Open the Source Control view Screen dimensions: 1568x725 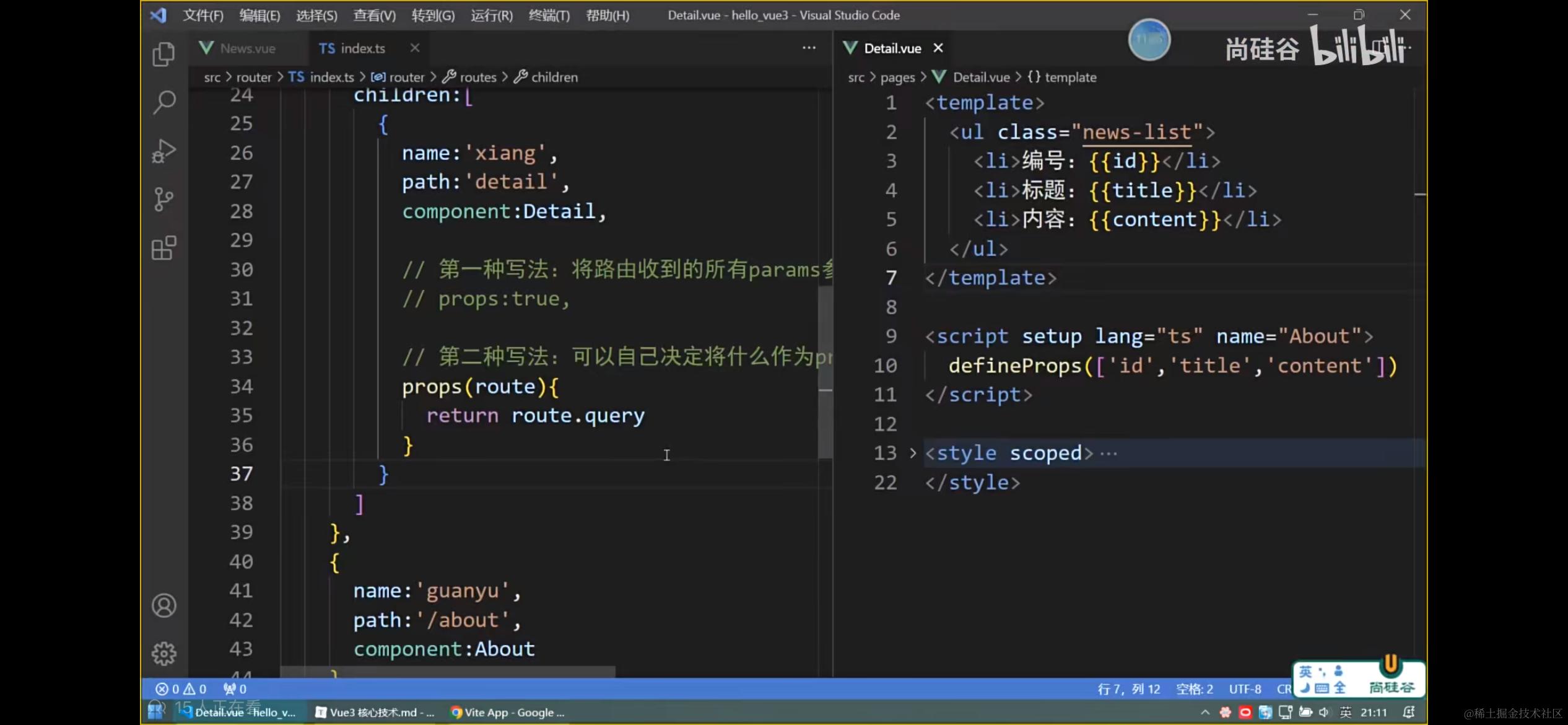pos(163,199)
